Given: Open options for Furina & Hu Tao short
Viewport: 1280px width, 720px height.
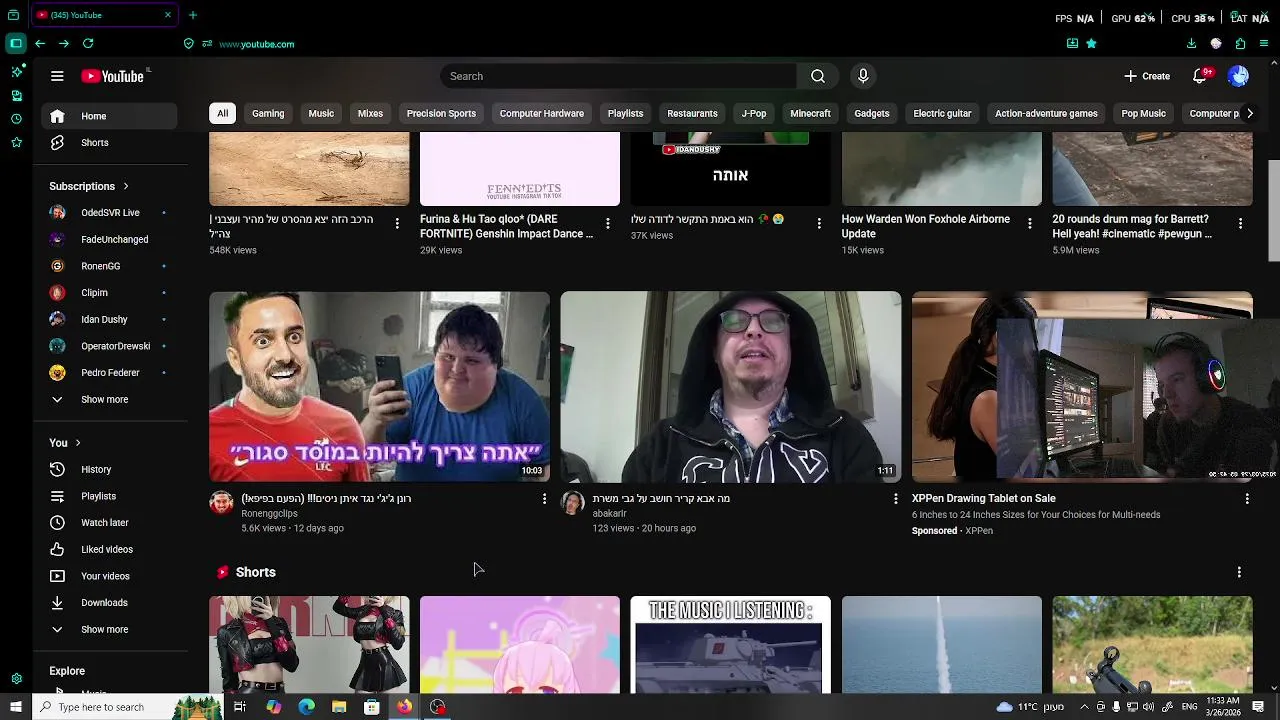Looking at the screenshot, I should click(x=607, y=223).
